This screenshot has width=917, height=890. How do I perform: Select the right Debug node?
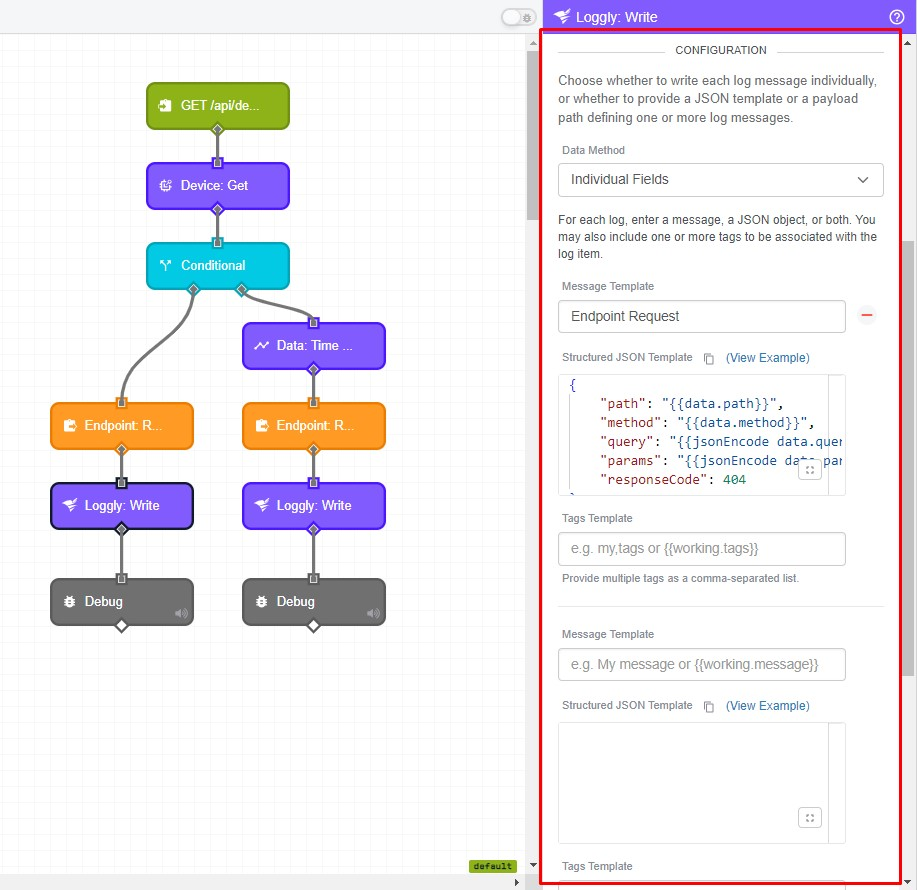314,602
